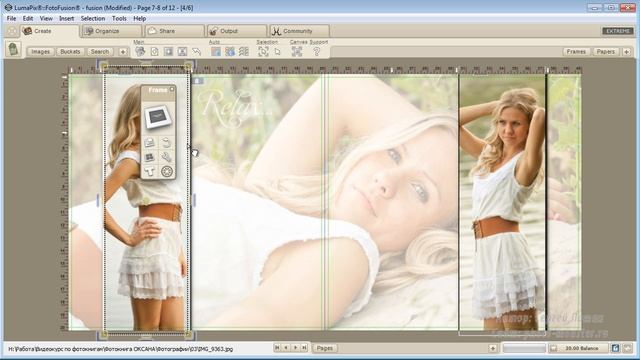Click the last icon in the status bar

(x=628, y=348)
